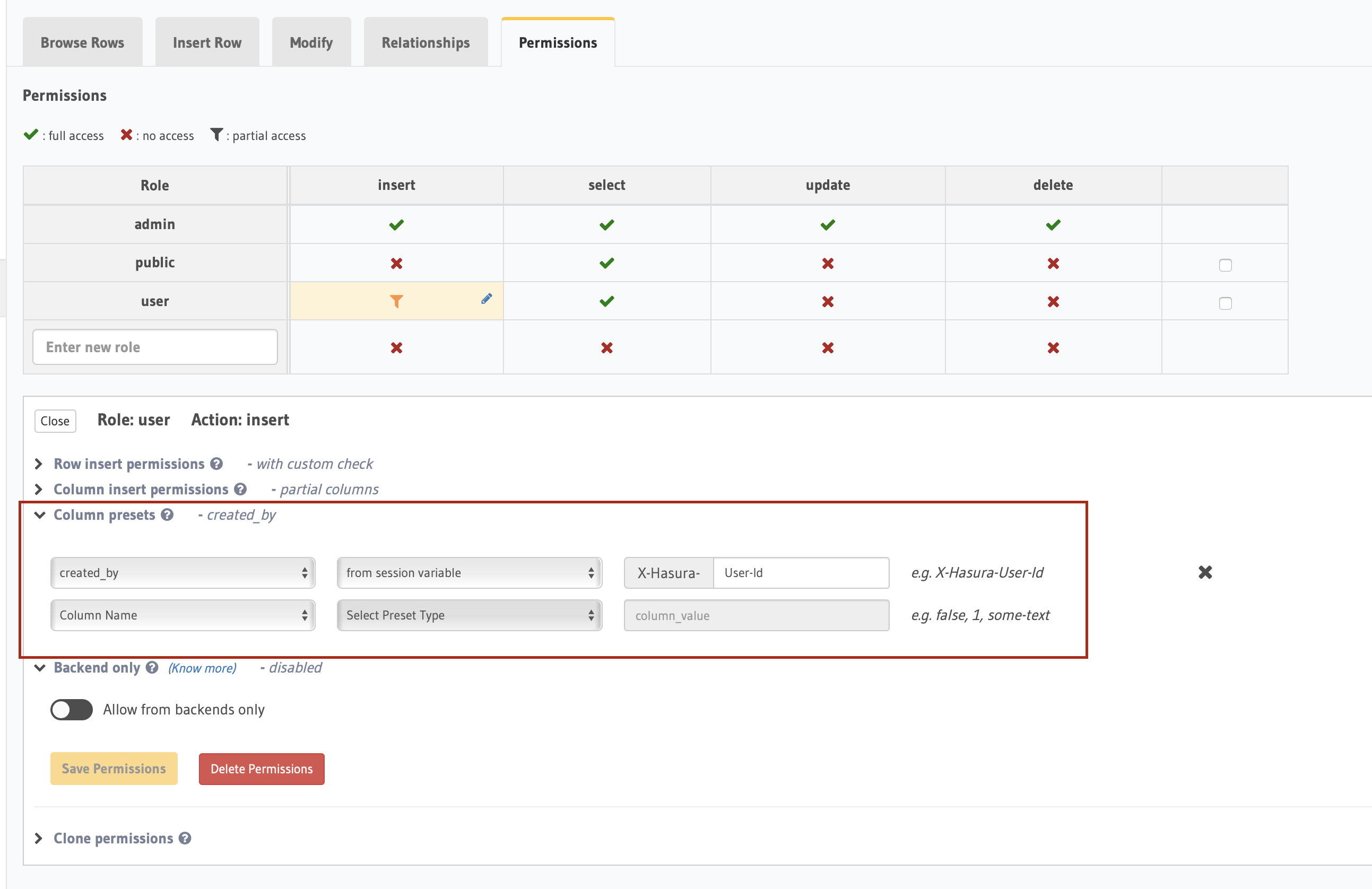Switch to the Relationships tab
This screenshot has height=889, width=1372.
coord(426,42)
